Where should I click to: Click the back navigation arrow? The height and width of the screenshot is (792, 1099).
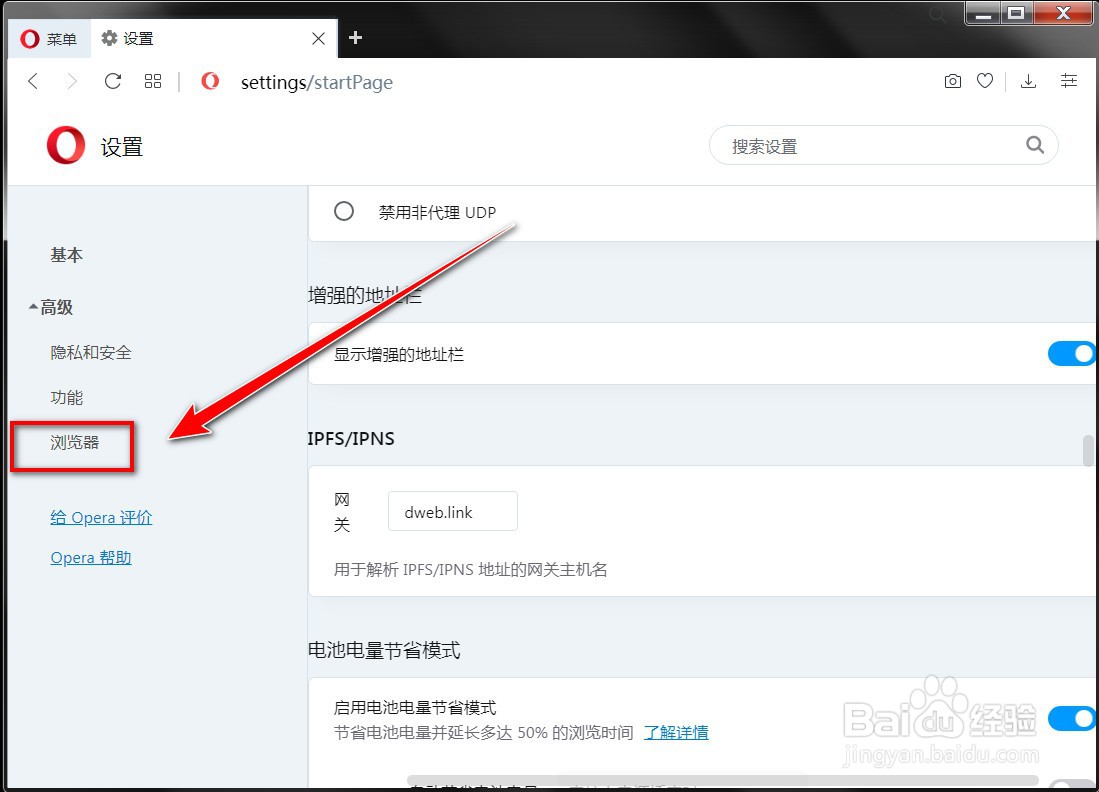click(32, 81)
